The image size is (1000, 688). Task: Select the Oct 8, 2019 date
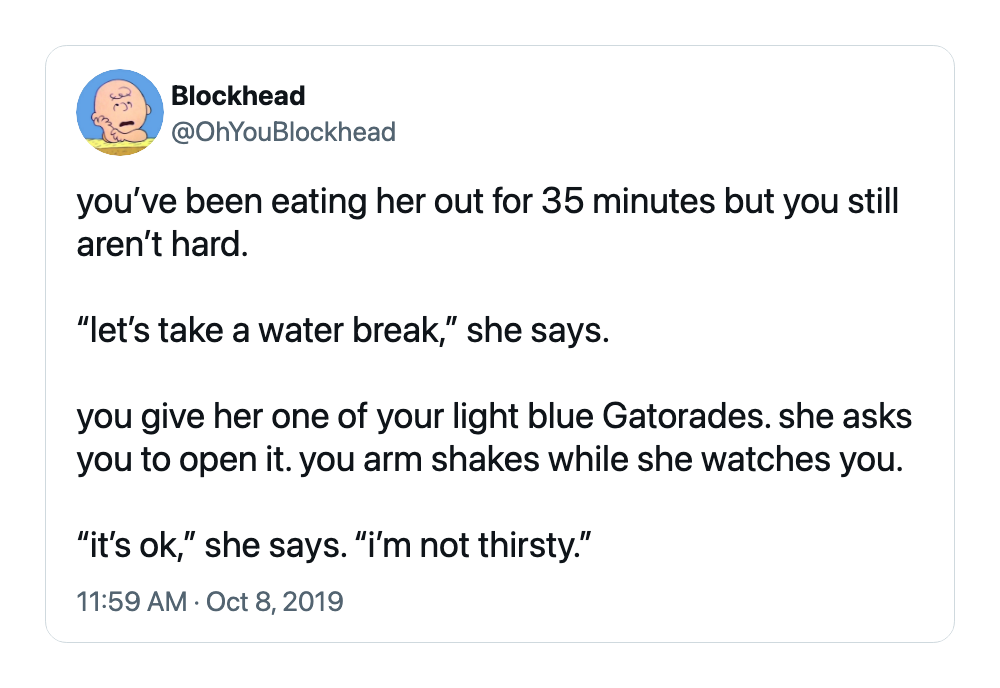(x=275, y=601)
